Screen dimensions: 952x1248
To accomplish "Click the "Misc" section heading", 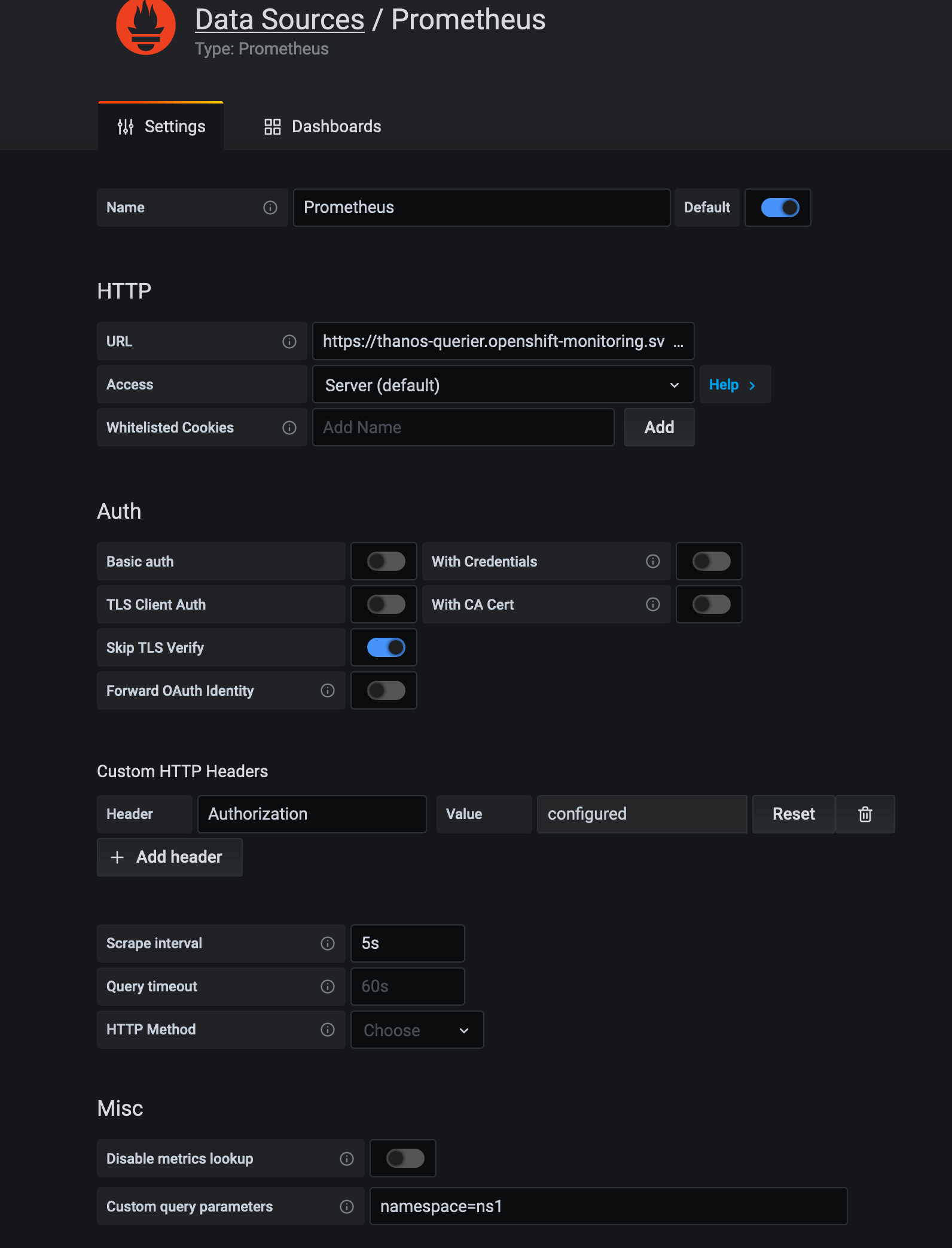I will (x=120, y=1109).
